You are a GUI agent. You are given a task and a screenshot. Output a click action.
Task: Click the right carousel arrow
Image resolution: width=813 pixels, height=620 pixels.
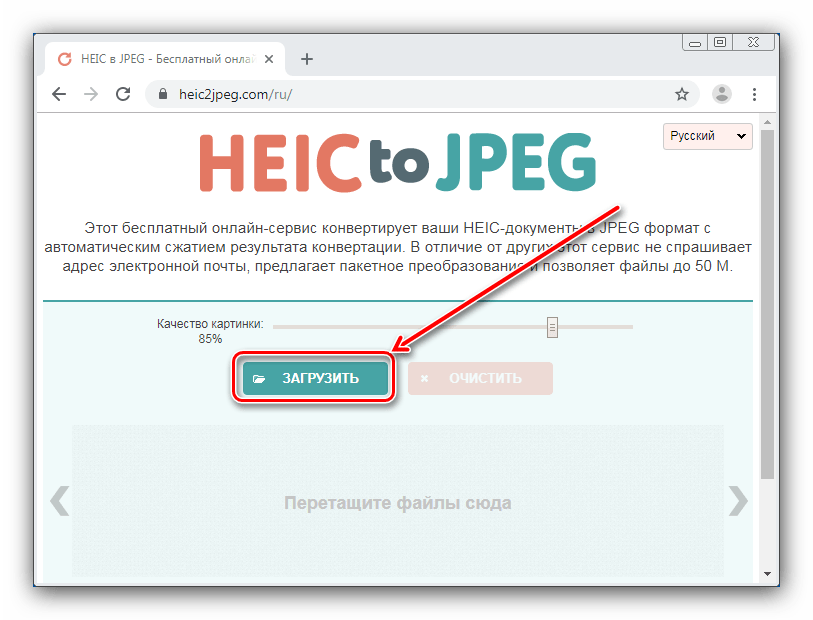[738, 501]
